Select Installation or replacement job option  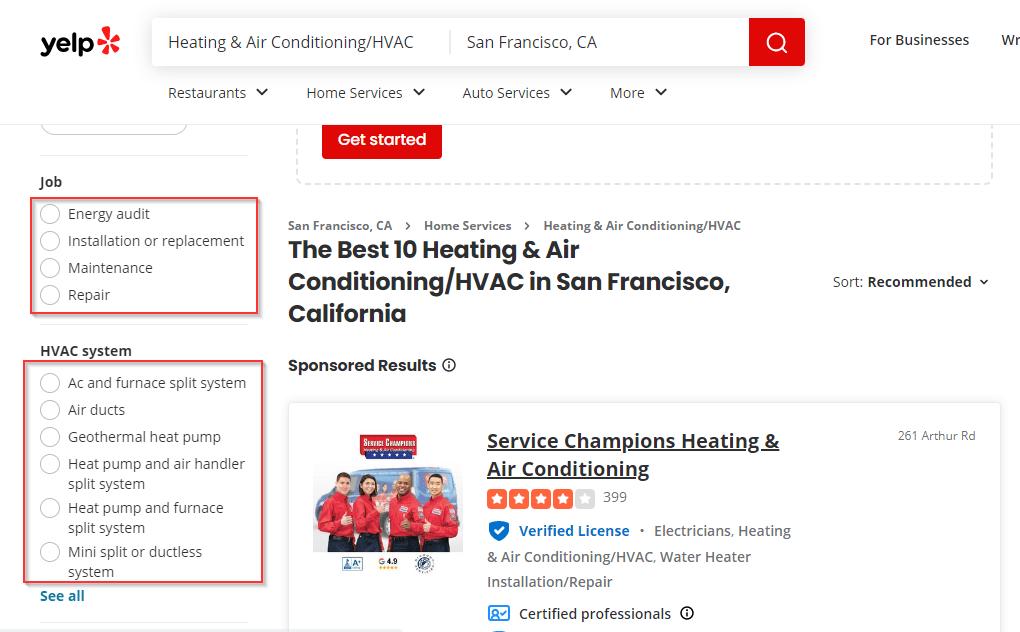click(50, 241)
